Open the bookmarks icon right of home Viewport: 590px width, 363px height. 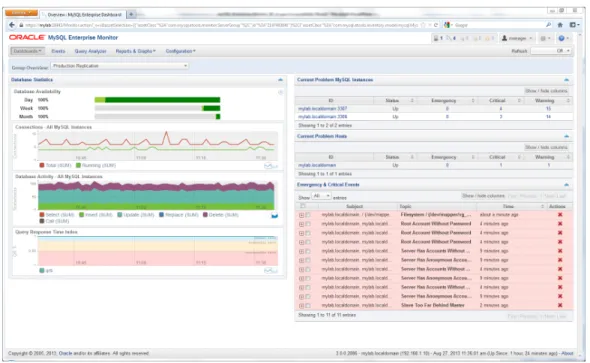click(573, 25)
